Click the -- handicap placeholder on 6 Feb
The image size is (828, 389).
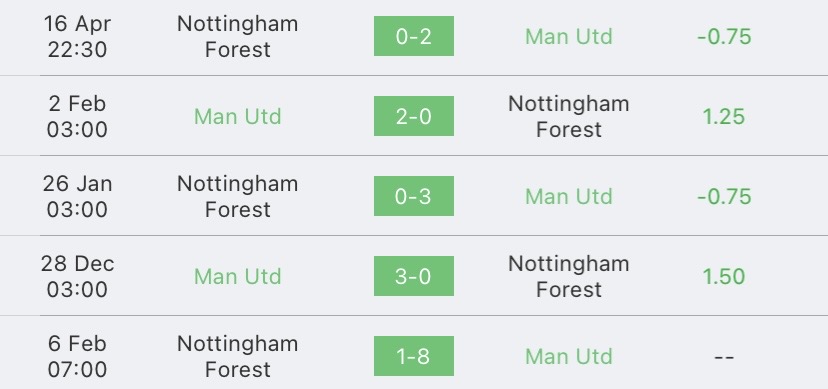click(724, 357)
